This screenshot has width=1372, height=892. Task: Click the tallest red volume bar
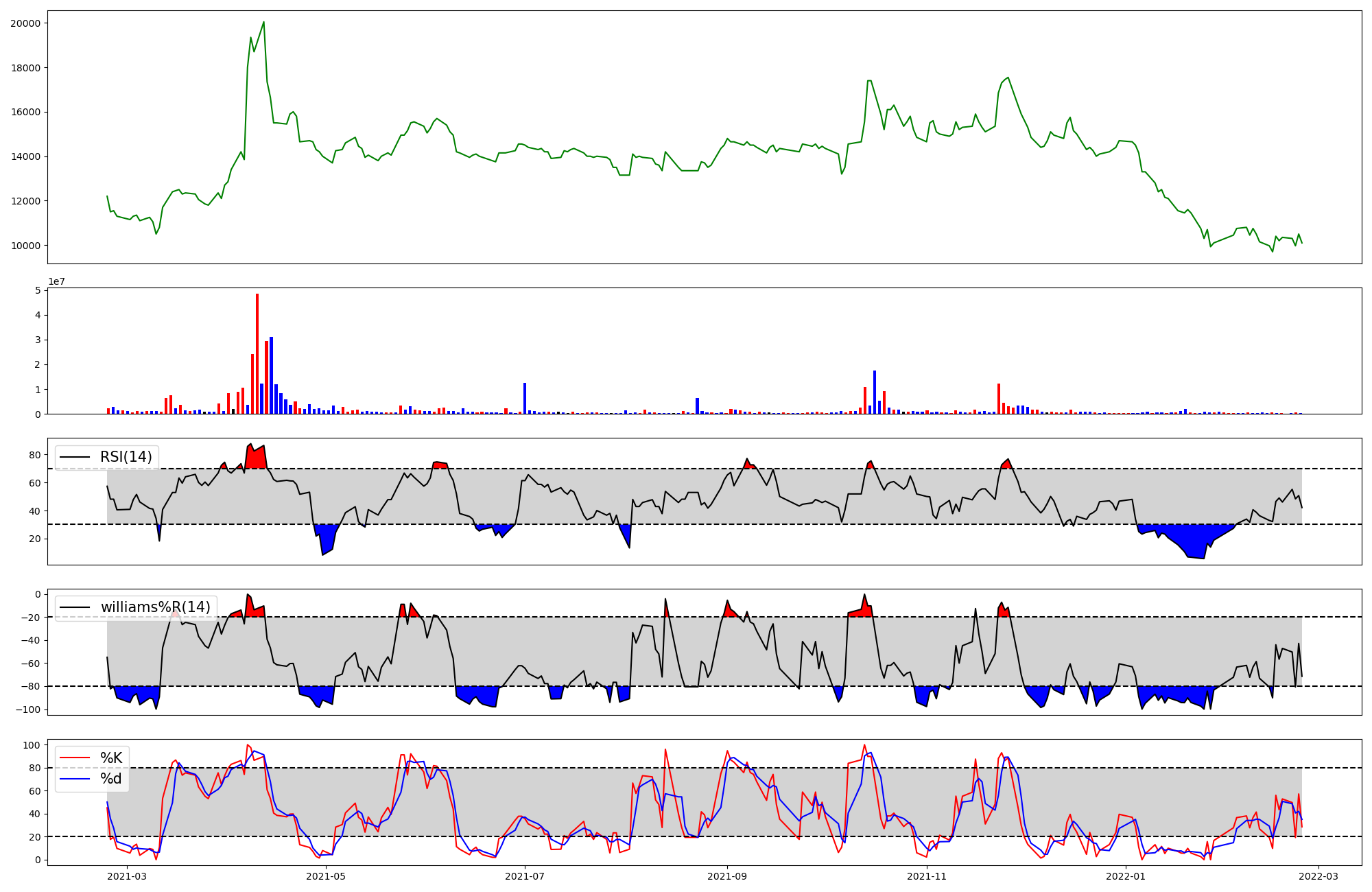coord(257,353)
